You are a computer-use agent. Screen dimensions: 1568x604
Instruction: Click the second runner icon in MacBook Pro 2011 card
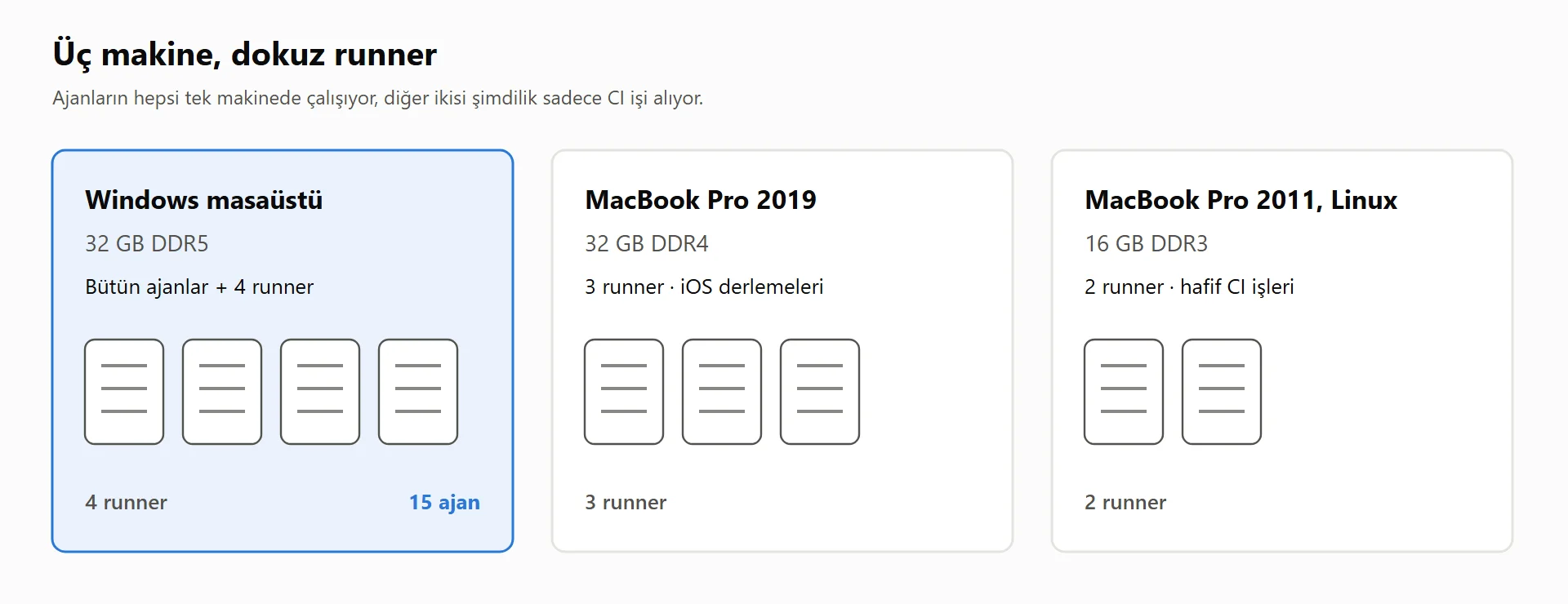(1222, 392)
